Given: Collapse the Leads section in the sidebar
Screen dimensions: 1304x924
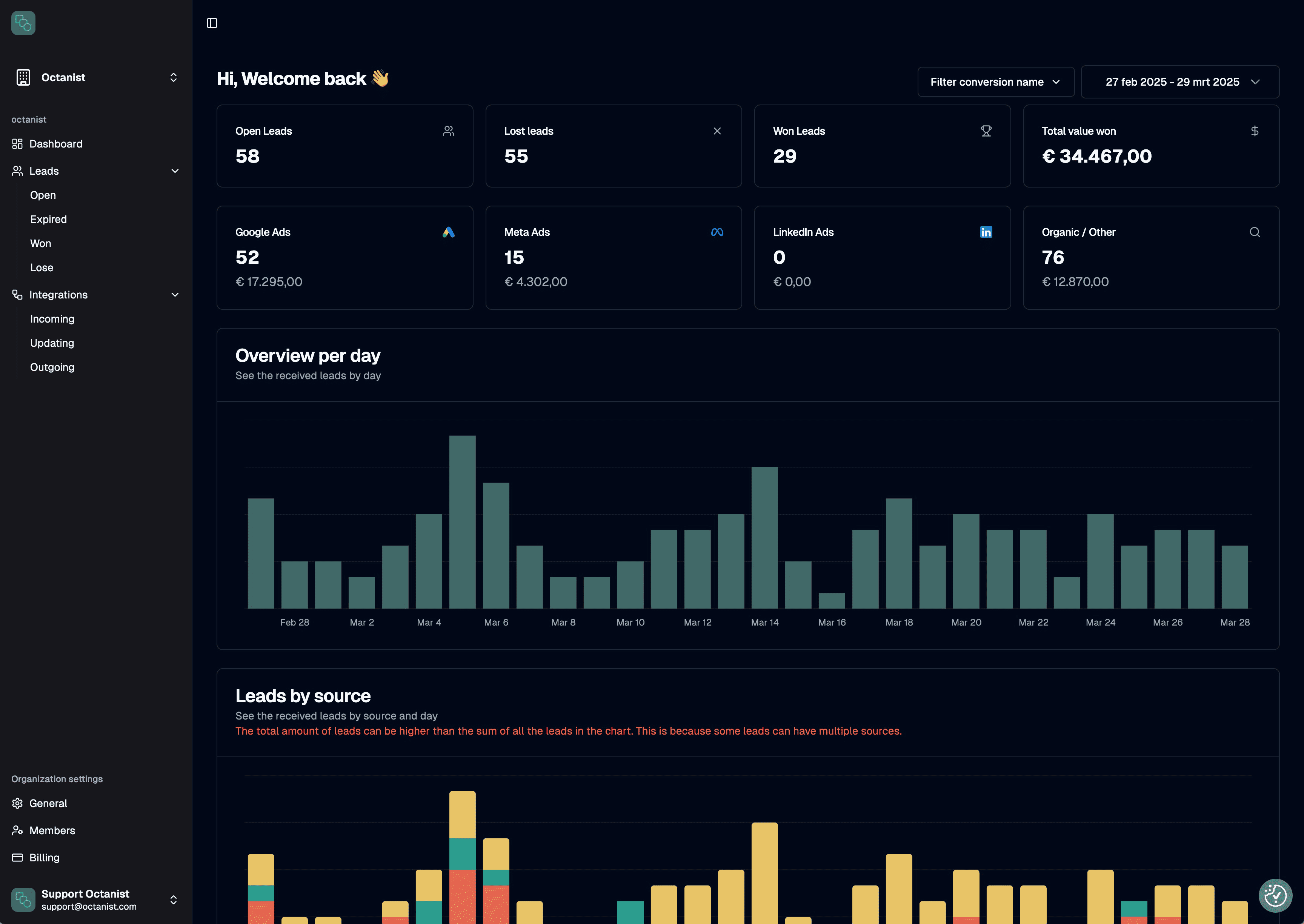Looking at the screenshot, I should pyautogui.click(x=175, y=171).
